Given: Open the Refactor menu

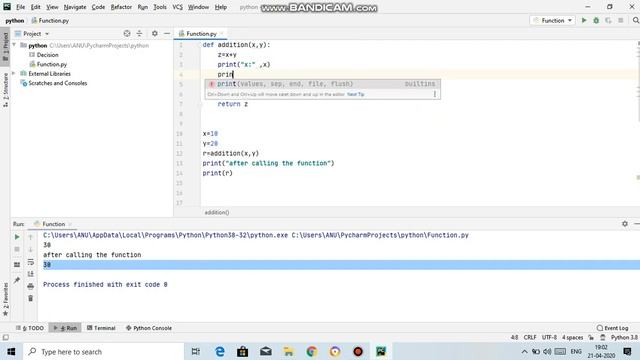Looking at the screenshot, I should [121, 7].
